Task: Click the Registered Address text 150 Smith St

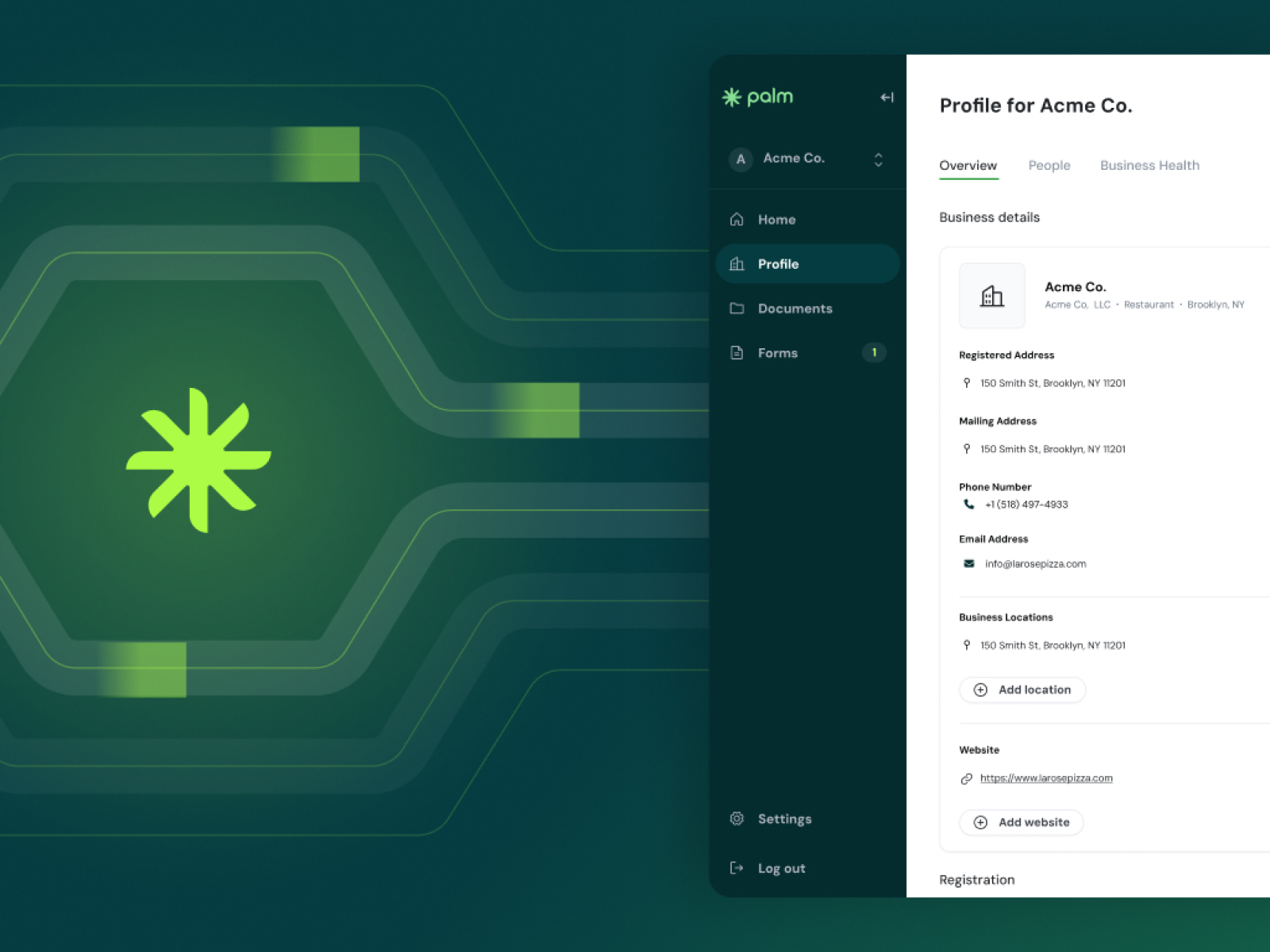Action: [1053, 383]
